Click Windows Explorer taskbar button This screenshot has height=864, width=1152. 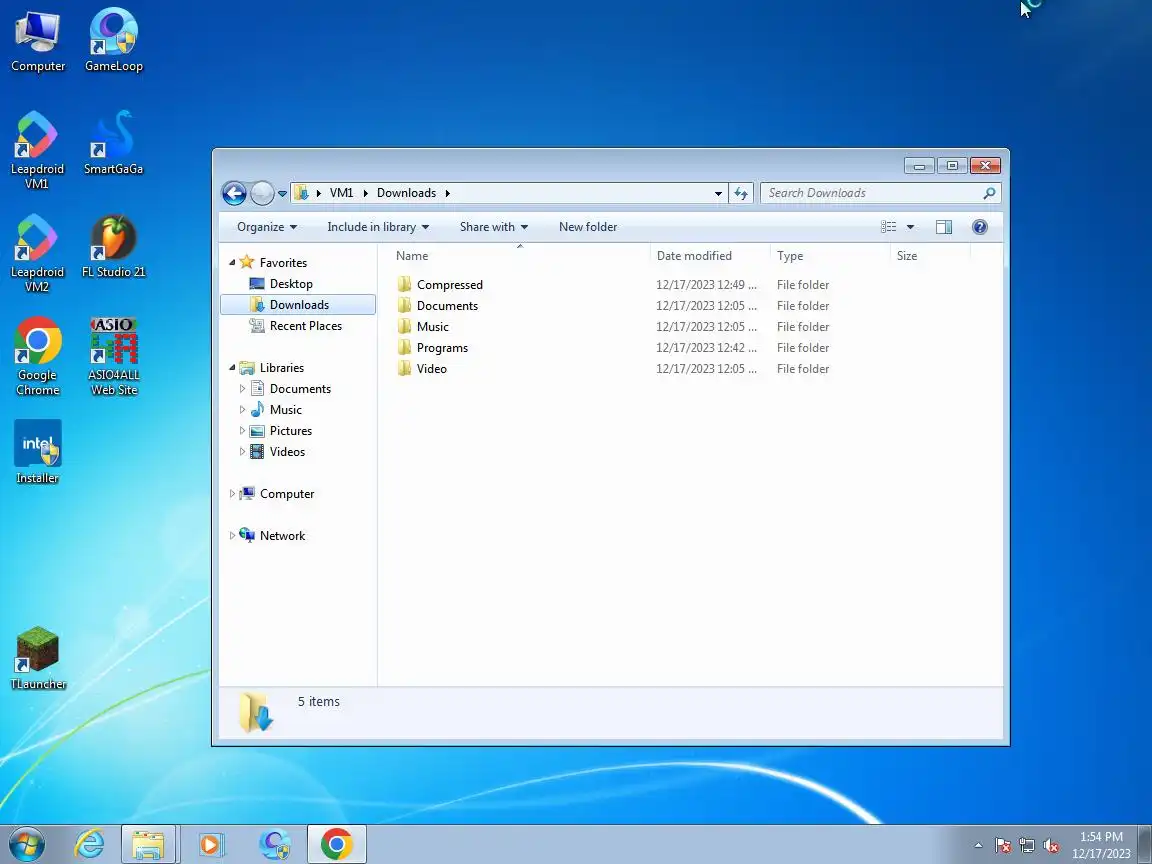148,844
